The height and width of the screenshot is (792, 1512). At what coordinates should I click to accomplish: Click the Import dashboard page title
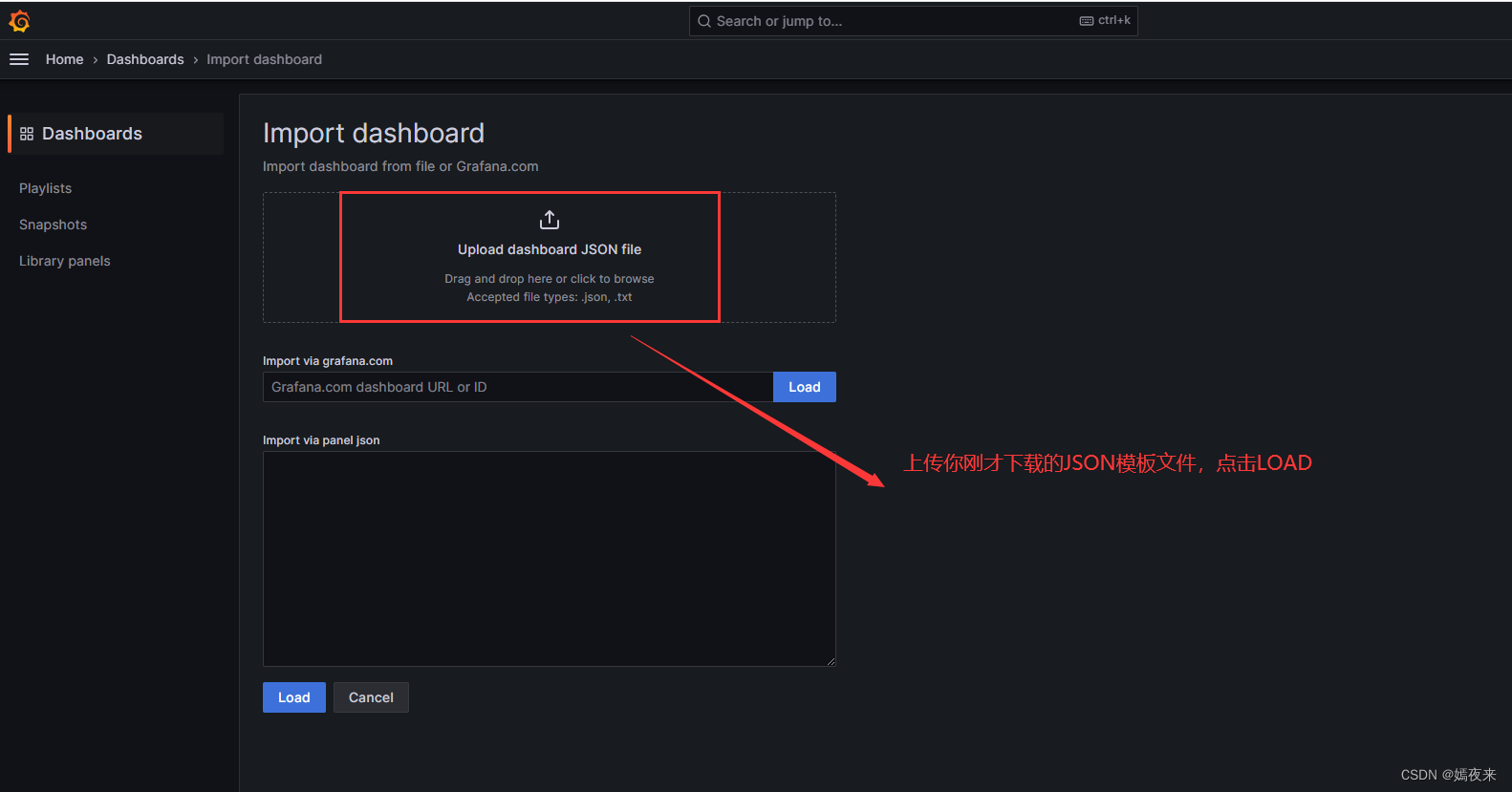(x=374, y=133)
